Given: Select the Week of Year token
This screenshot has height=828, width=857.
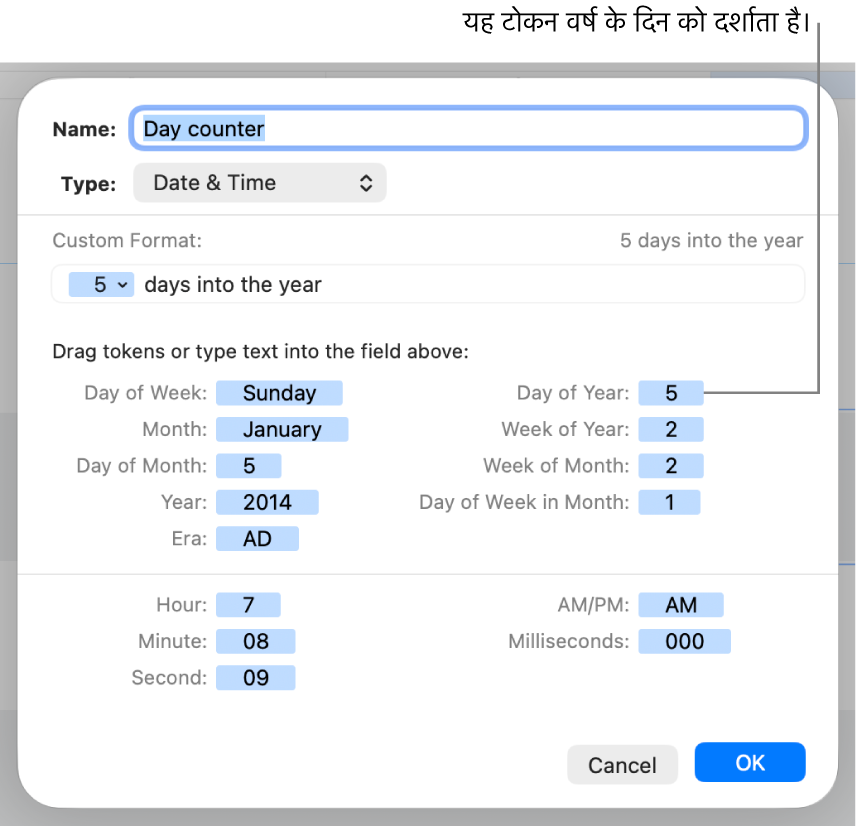Looking at the screenshot, I should pyautogui.click(x=671, y=430).
